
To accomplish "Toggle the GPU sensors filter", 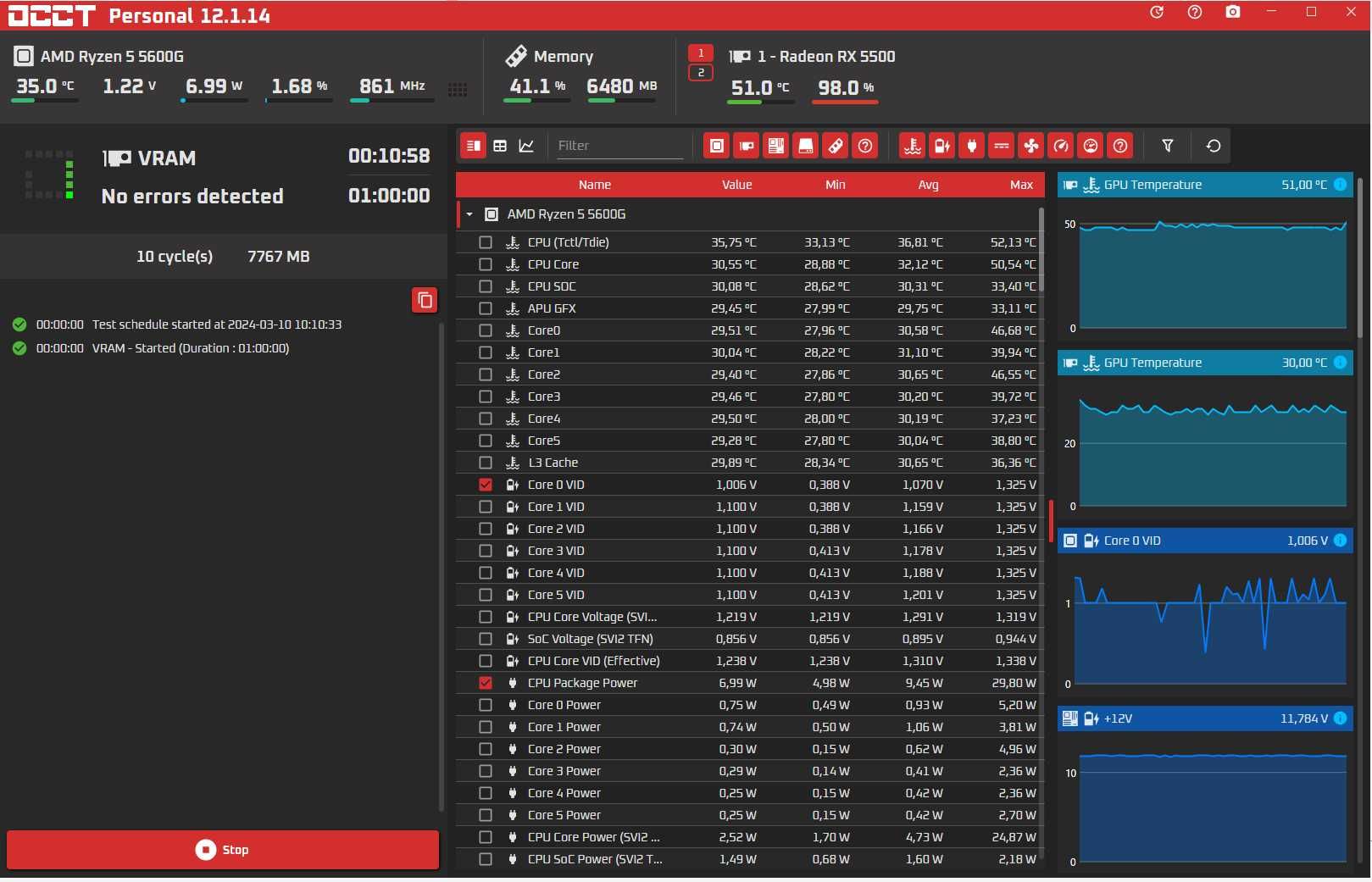I will (747, 146).
